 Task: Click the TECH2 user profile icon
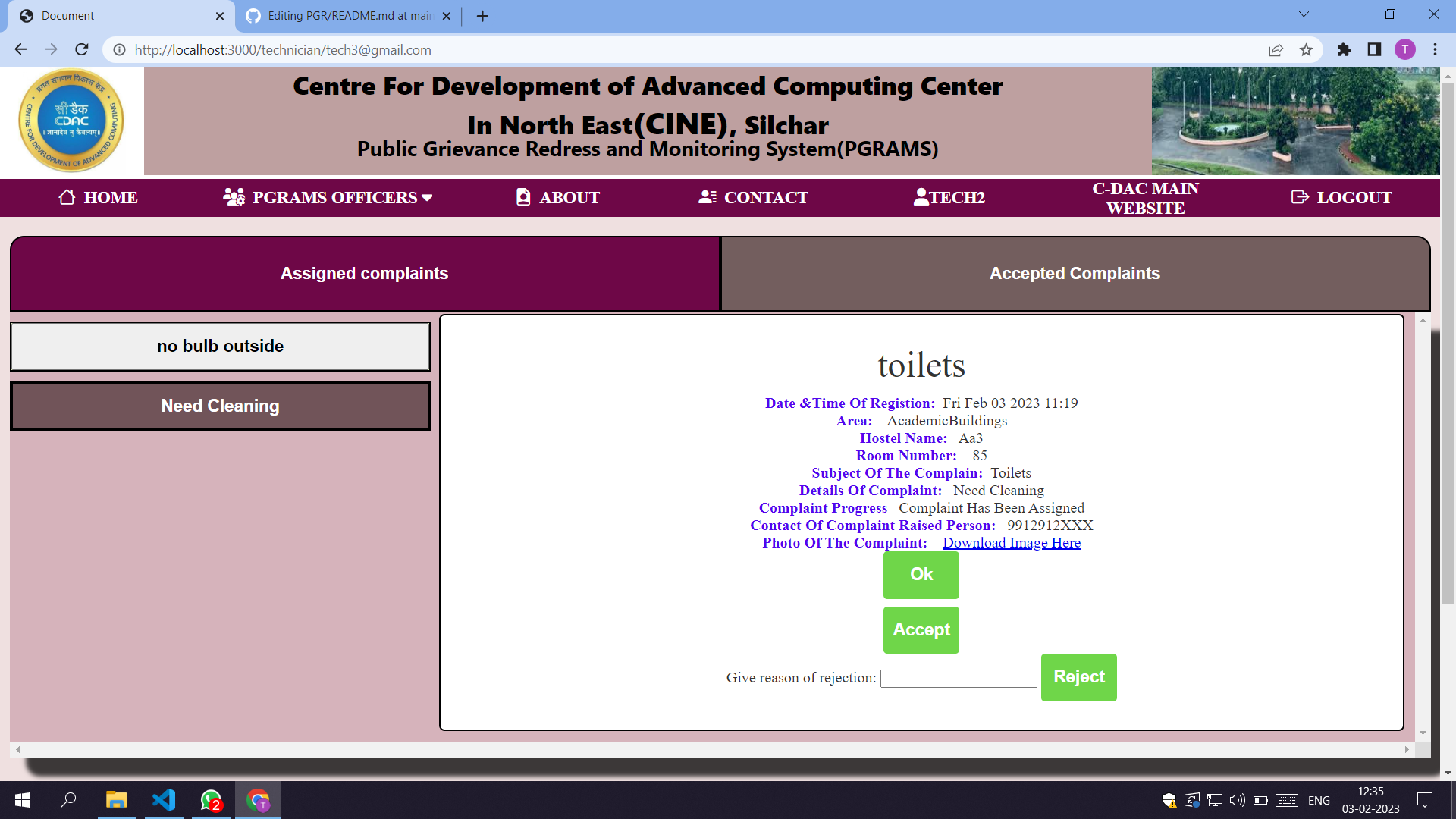921,197
